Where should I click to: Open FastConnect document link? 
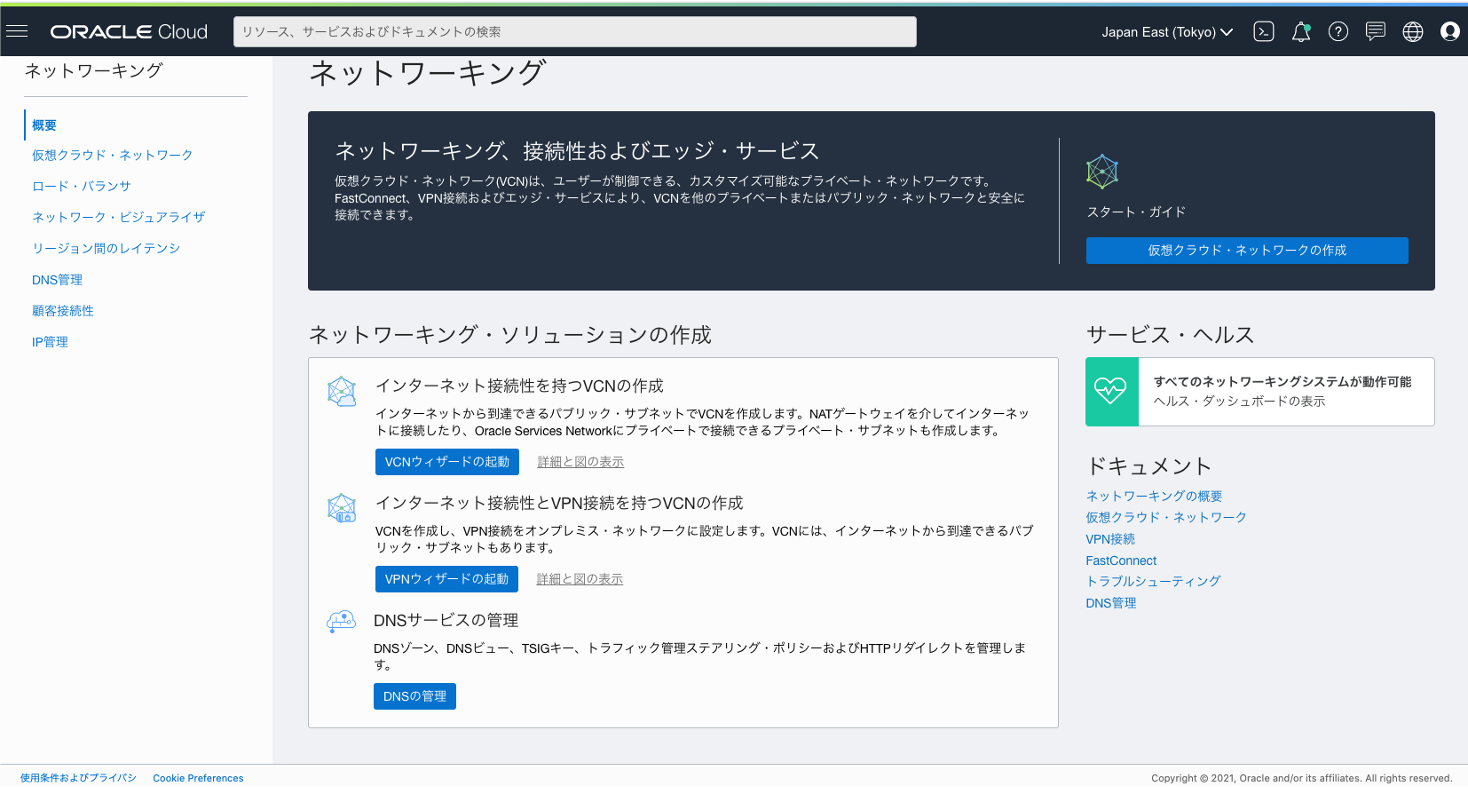1121,561
